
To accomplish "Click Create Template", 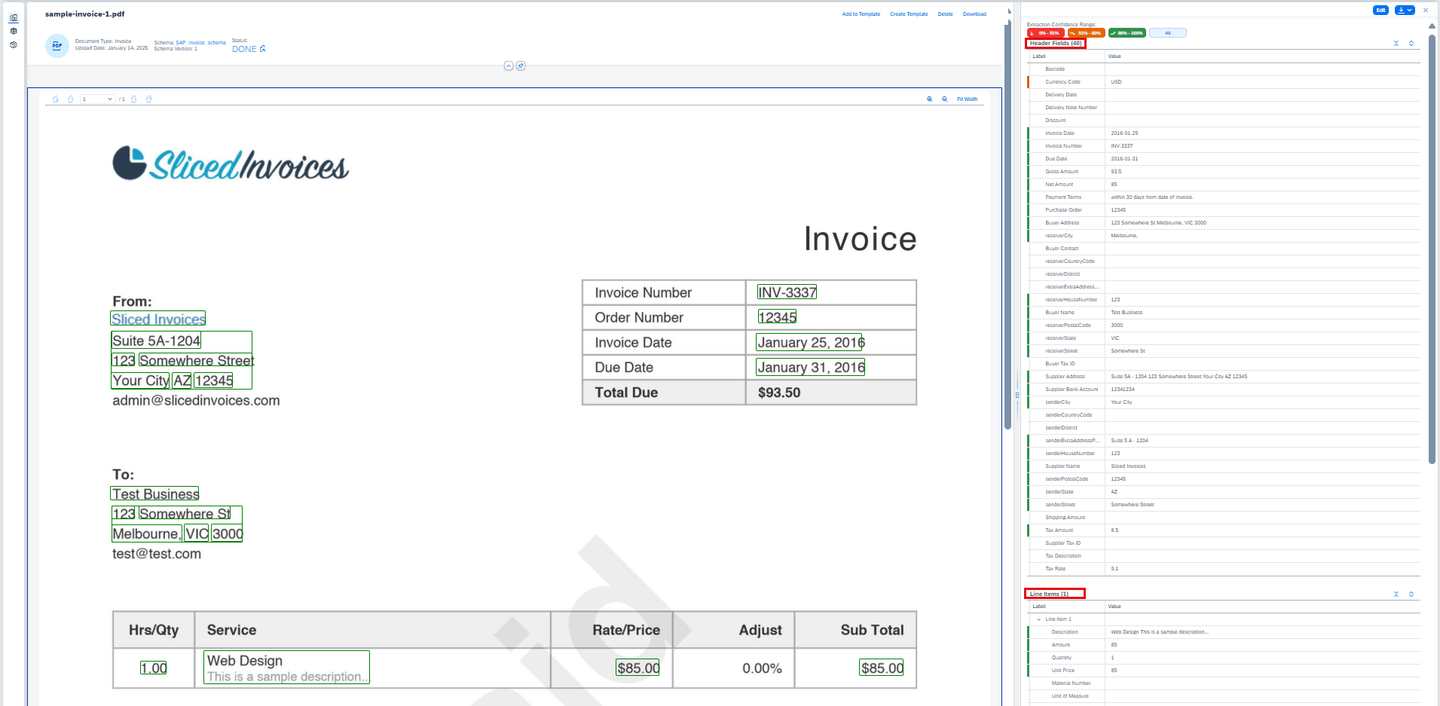I will pos(909,14).
